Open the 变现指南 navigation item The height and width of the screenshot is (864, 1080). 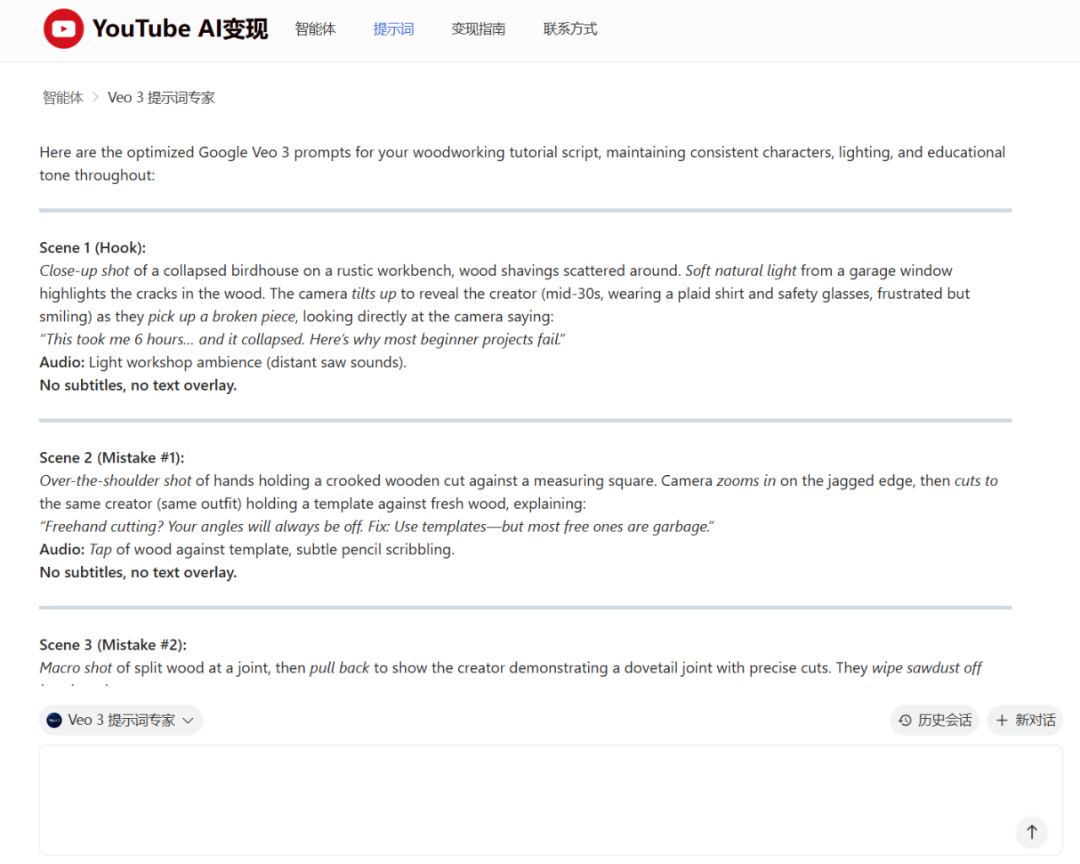(x=478, y=29)
